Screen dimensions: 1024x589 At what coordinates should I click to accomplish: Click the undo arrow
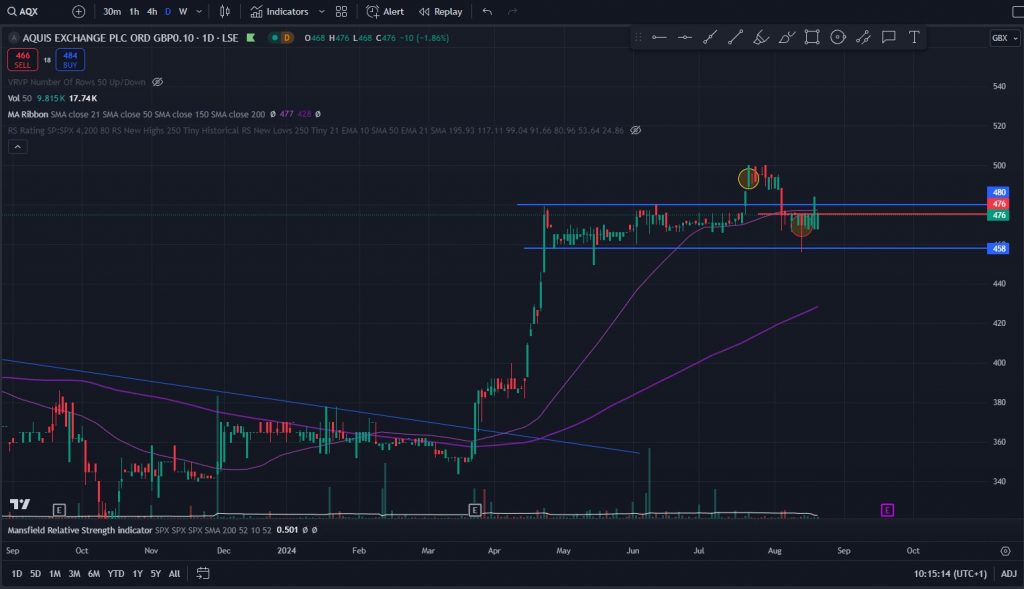(x=487, y=12)
